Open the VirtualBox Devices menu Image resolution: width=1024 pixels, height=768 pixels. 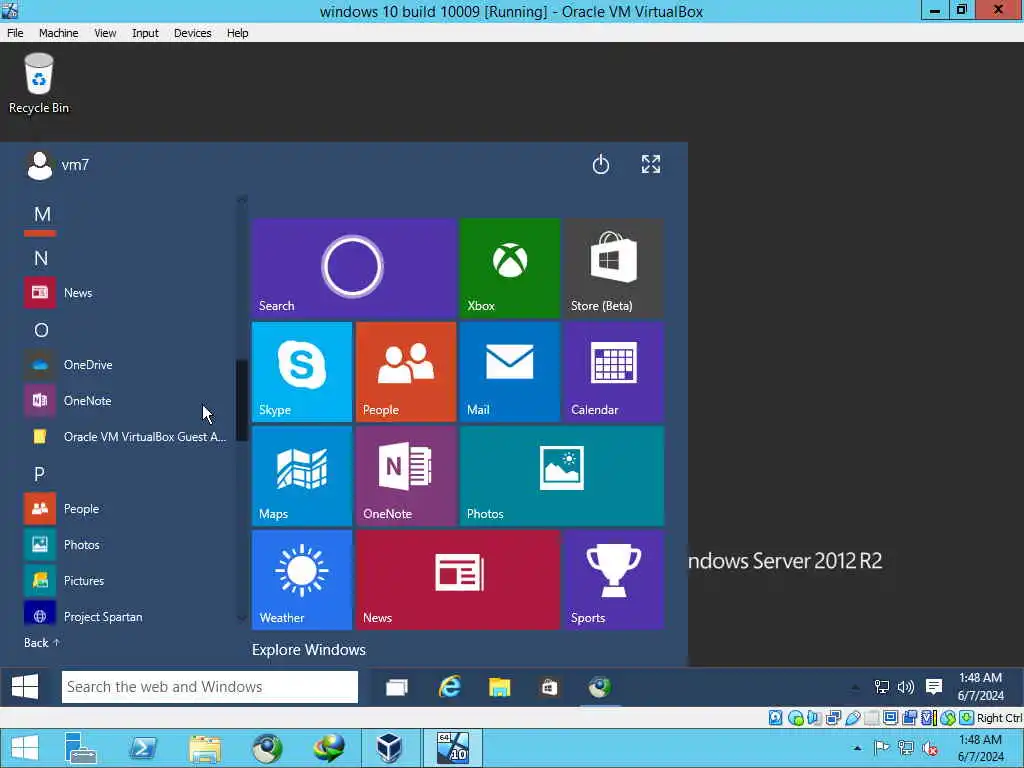[193, 33]
